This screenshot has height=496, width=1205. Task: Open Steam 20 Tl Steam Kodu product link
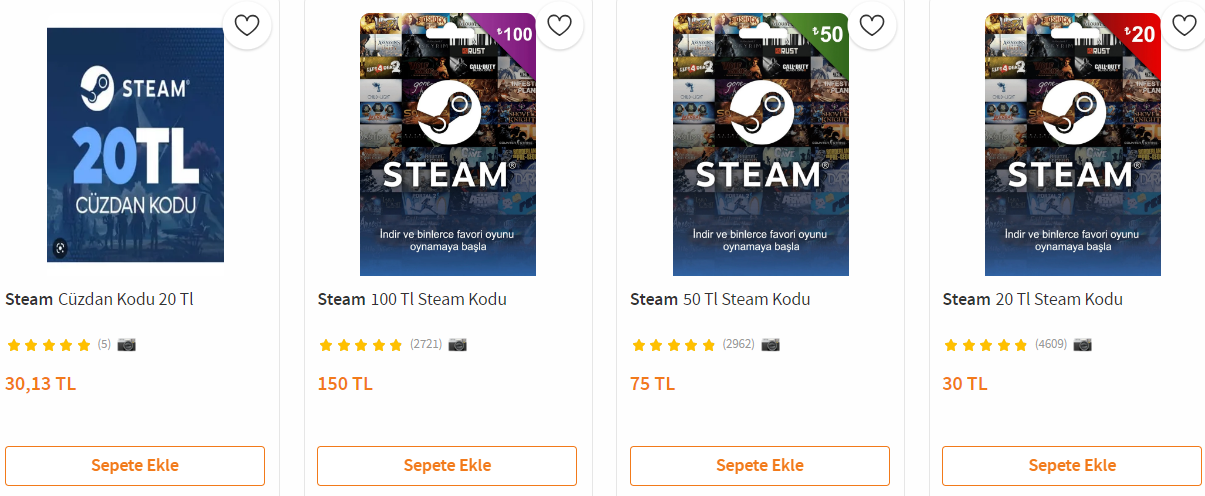[1033, 299]
